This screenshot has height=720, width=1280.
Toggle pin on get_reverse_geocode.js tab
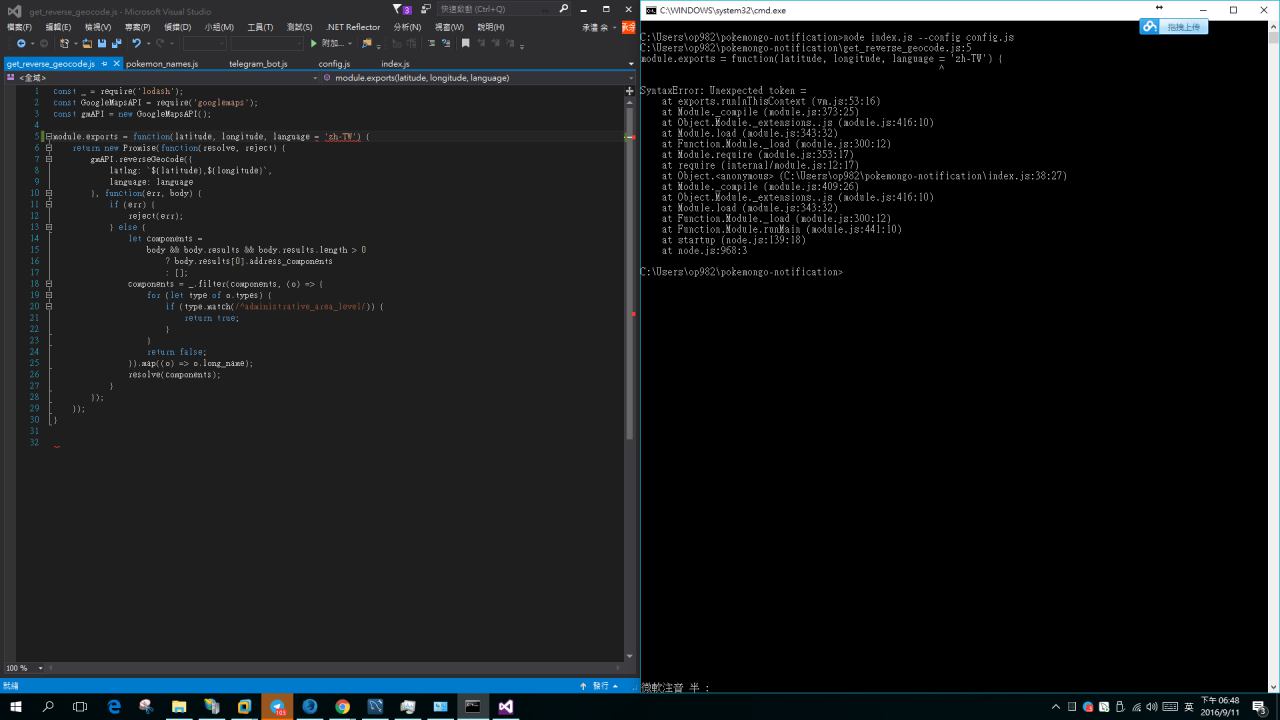pyautogui.click(x=104, y=64)
